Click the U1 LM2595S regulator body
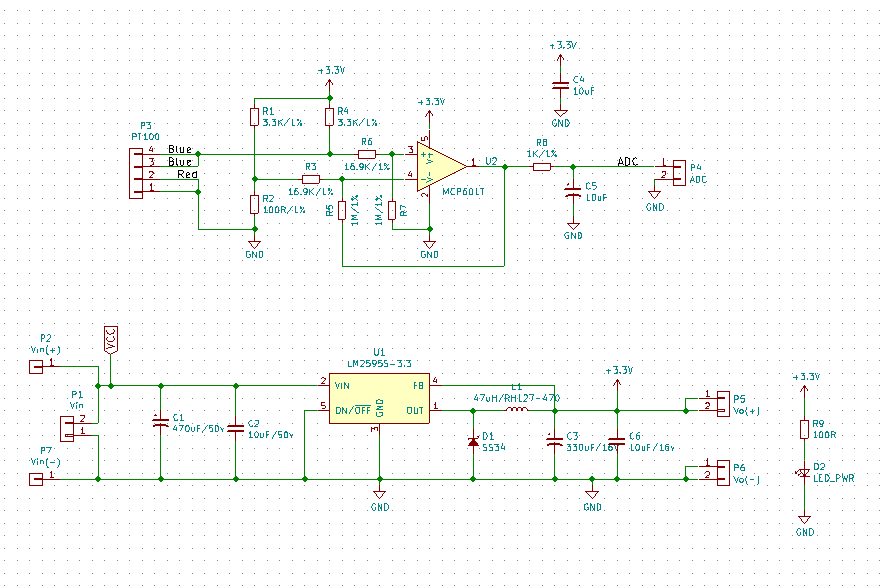This screenshot has height=588, width=880. (379, 398)
